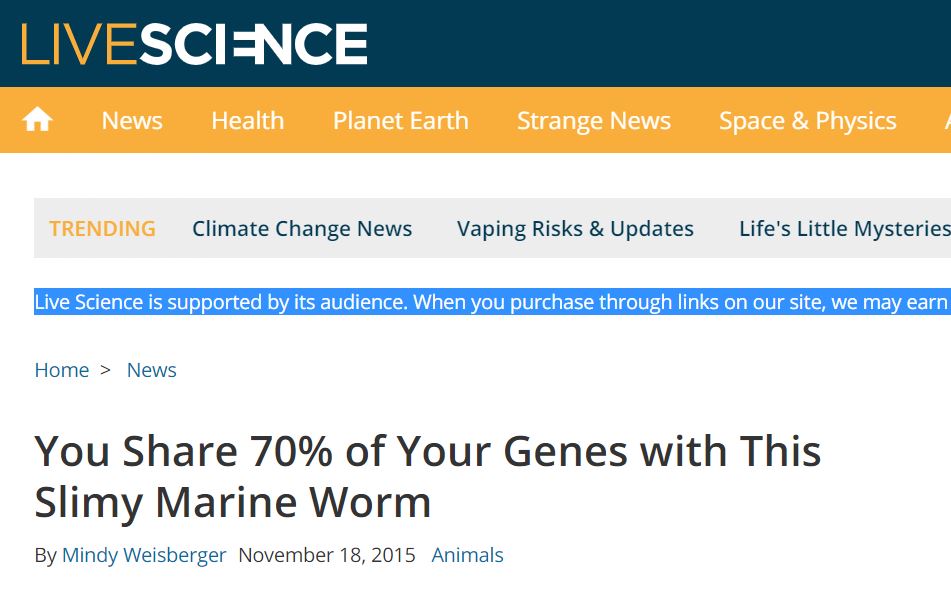This screenshot has width=951, height=601.
Task: Open Vaping Risks & Updates trending link
Action: tap(575, 229)
